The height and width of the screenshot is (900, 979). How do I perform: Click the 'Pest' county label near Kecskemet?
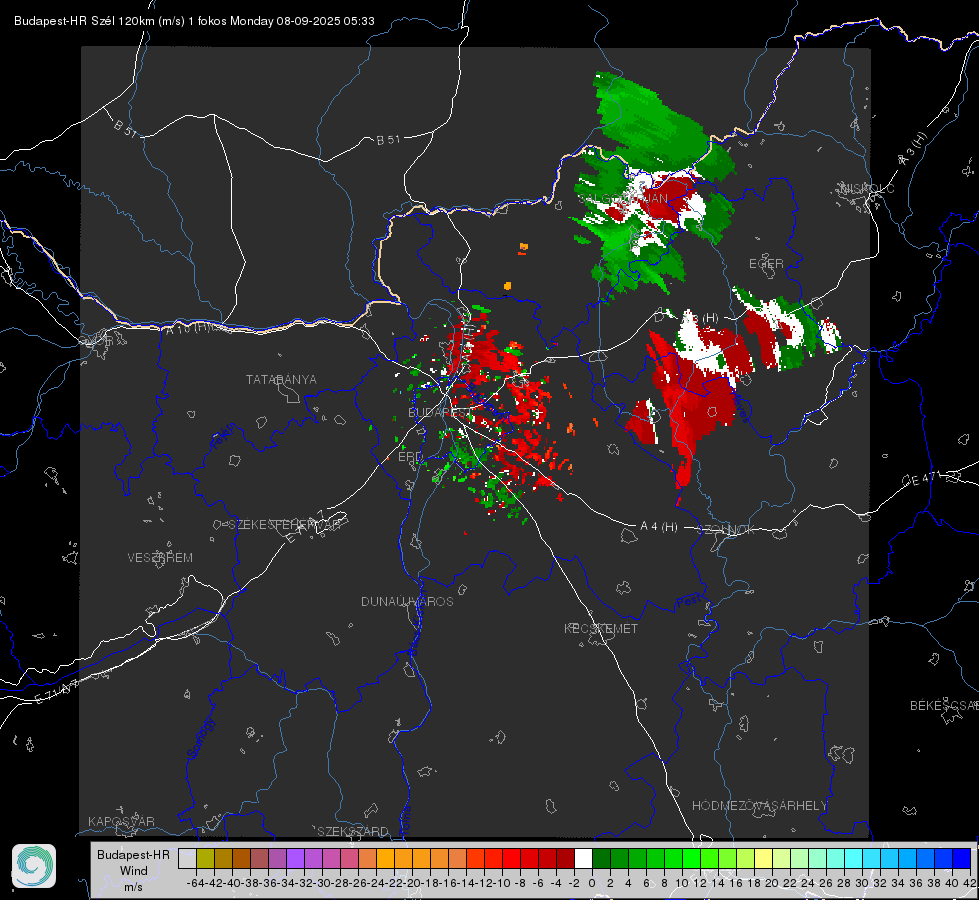(689, 601)
